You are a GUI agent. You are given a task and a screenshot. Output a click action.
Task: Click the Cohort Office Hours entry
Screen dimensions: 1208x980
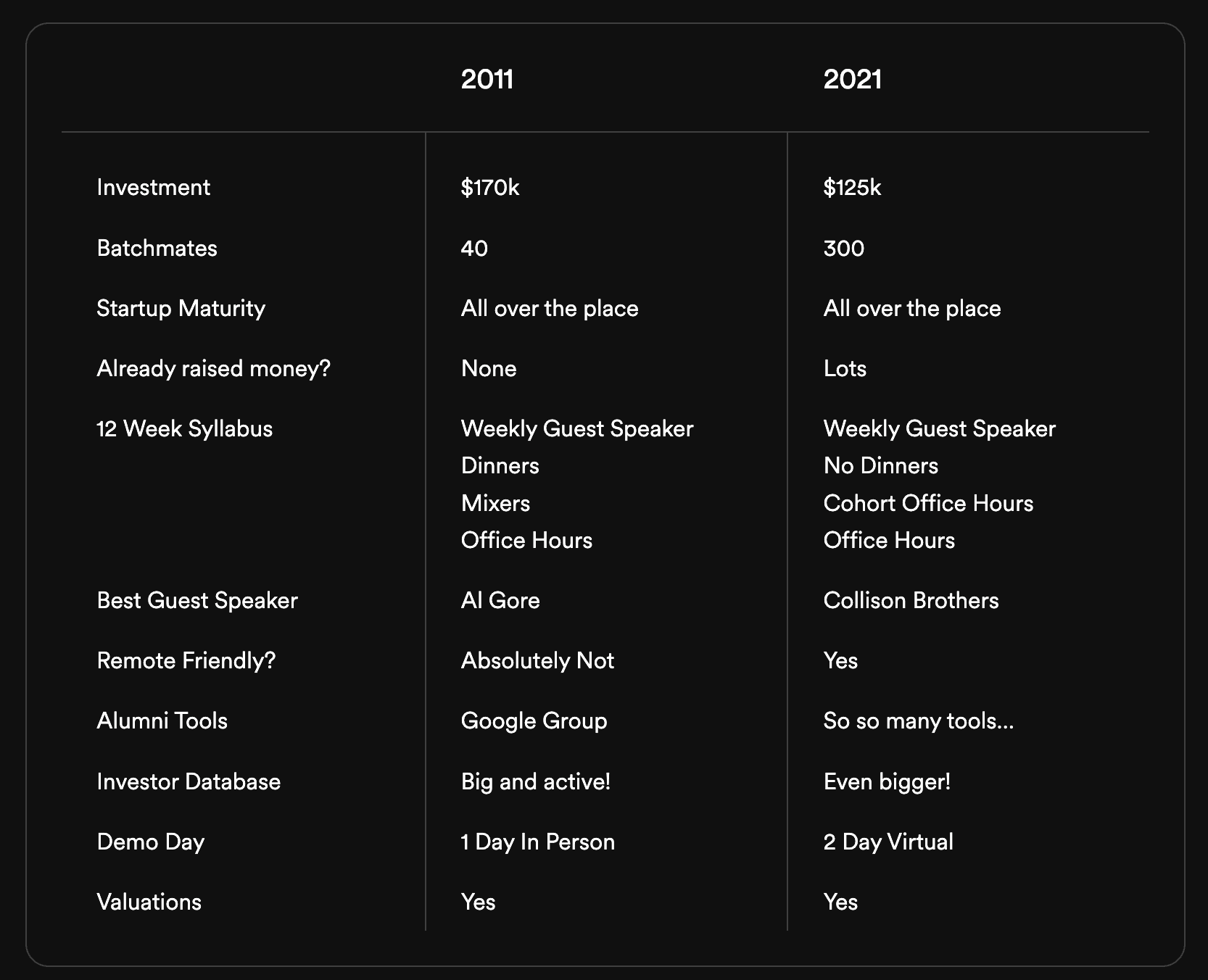[928, 504]
